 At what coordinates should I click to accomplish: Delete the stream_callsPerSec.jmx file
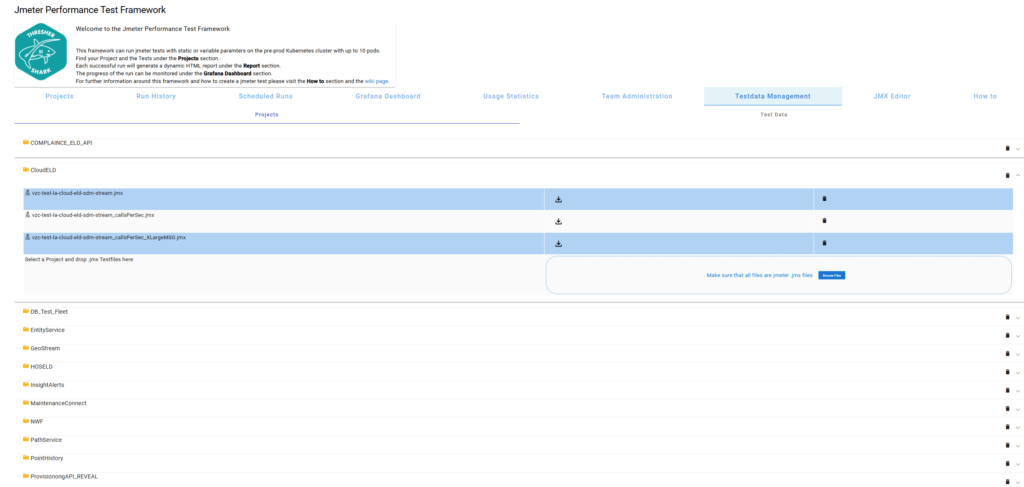(x=824, y=221)
